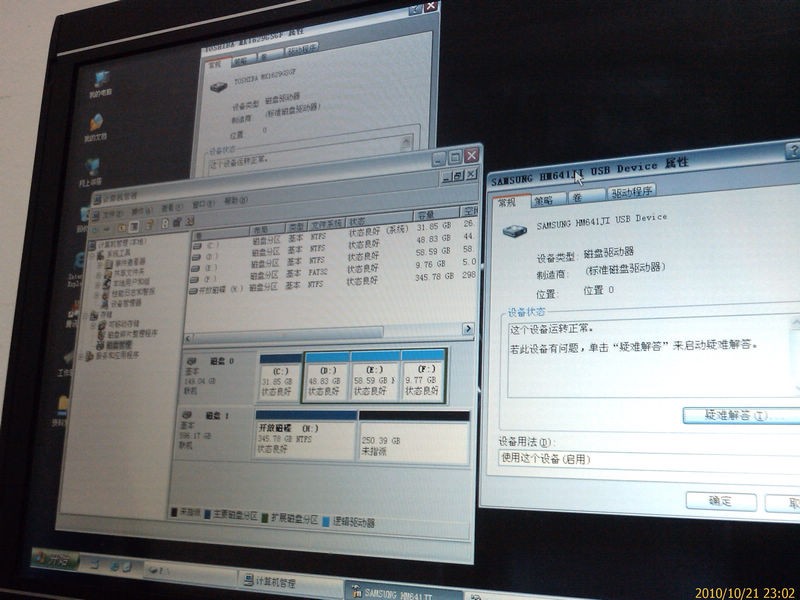Click the Start button on the taskbar
Image resolution: width=800 pixels, height=600 pixels.
coord(55,560)
